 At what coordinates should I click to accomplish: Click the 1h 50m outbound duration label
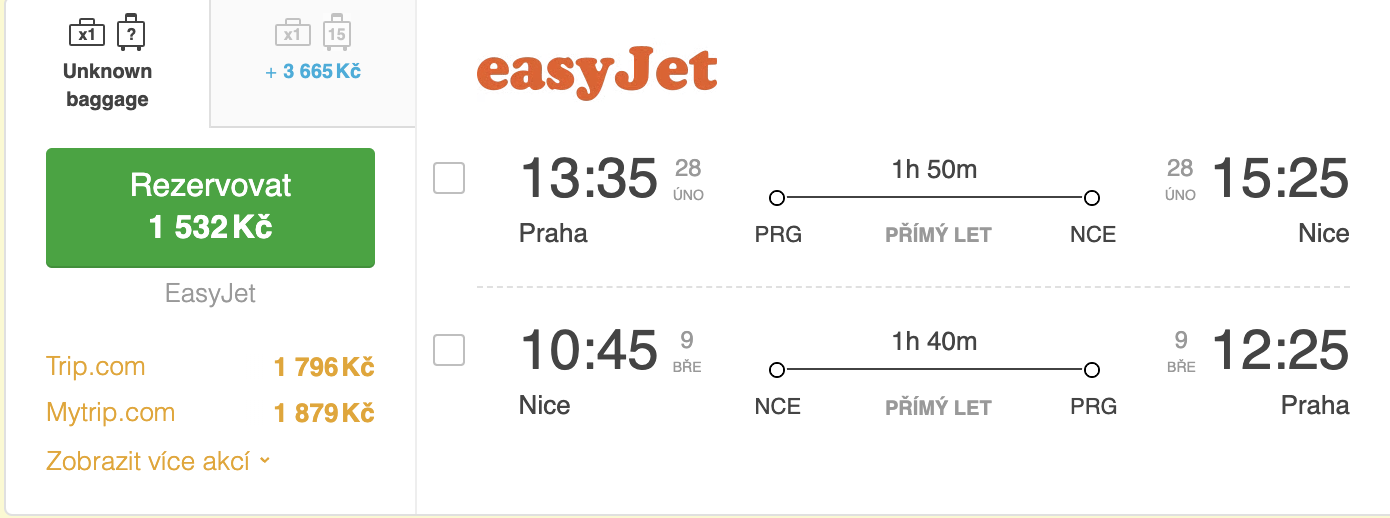[934, 169]
